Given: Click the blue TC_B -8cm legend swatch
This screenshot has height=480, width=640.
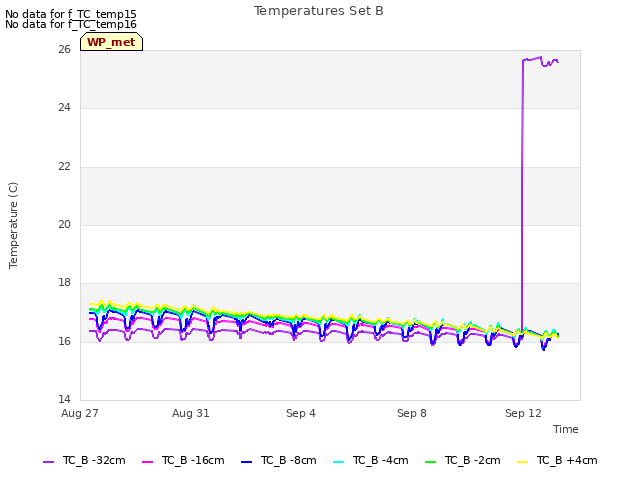Looking at the screenshot, I should coord(247,462).
